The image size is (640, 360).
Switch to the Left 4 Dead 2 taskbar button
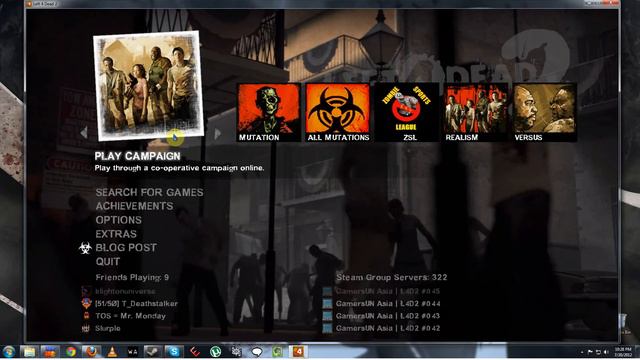(x=298, y=351)
